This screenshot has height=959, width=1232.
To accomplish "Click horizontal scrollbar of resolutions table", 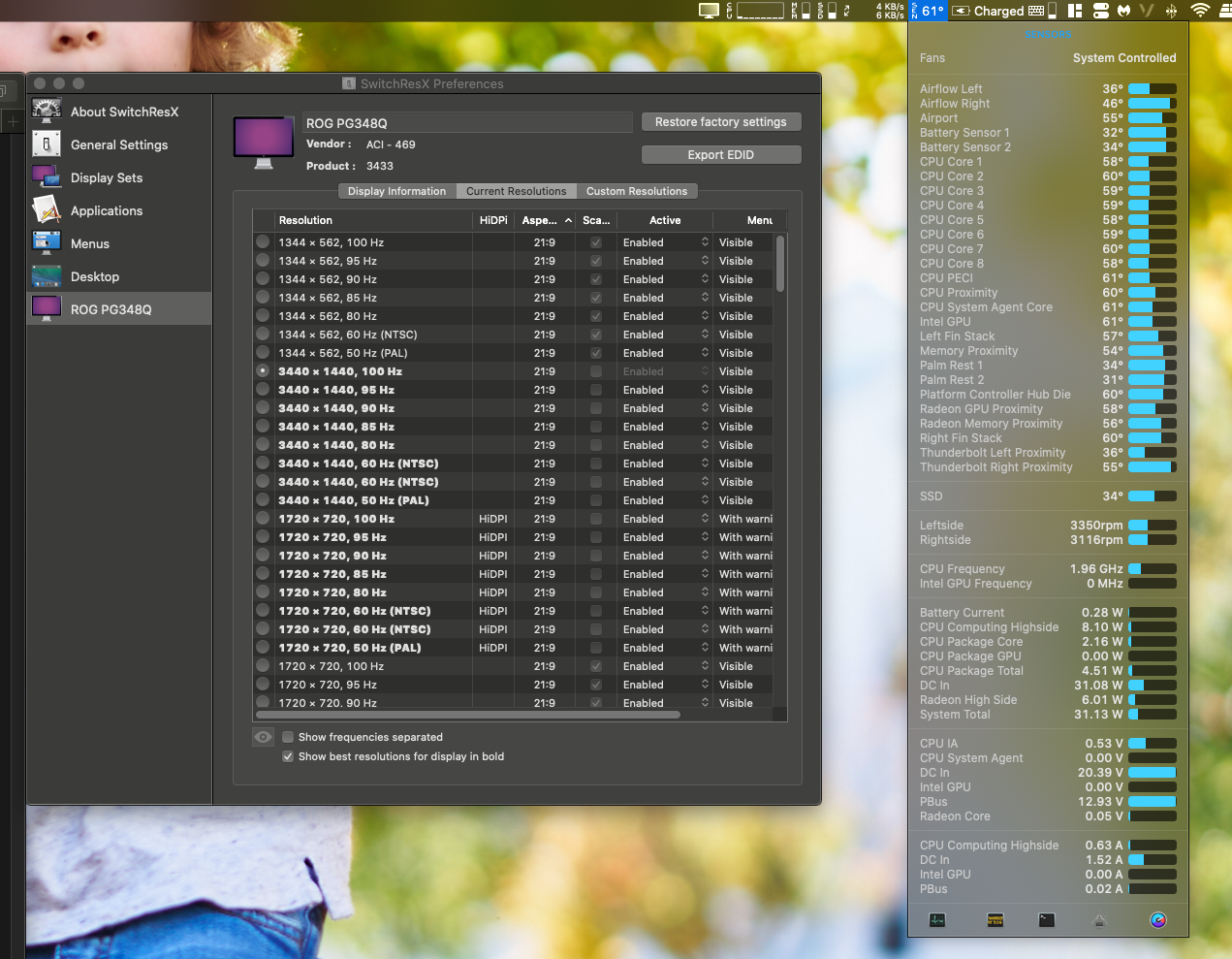I will click(467, 716).
